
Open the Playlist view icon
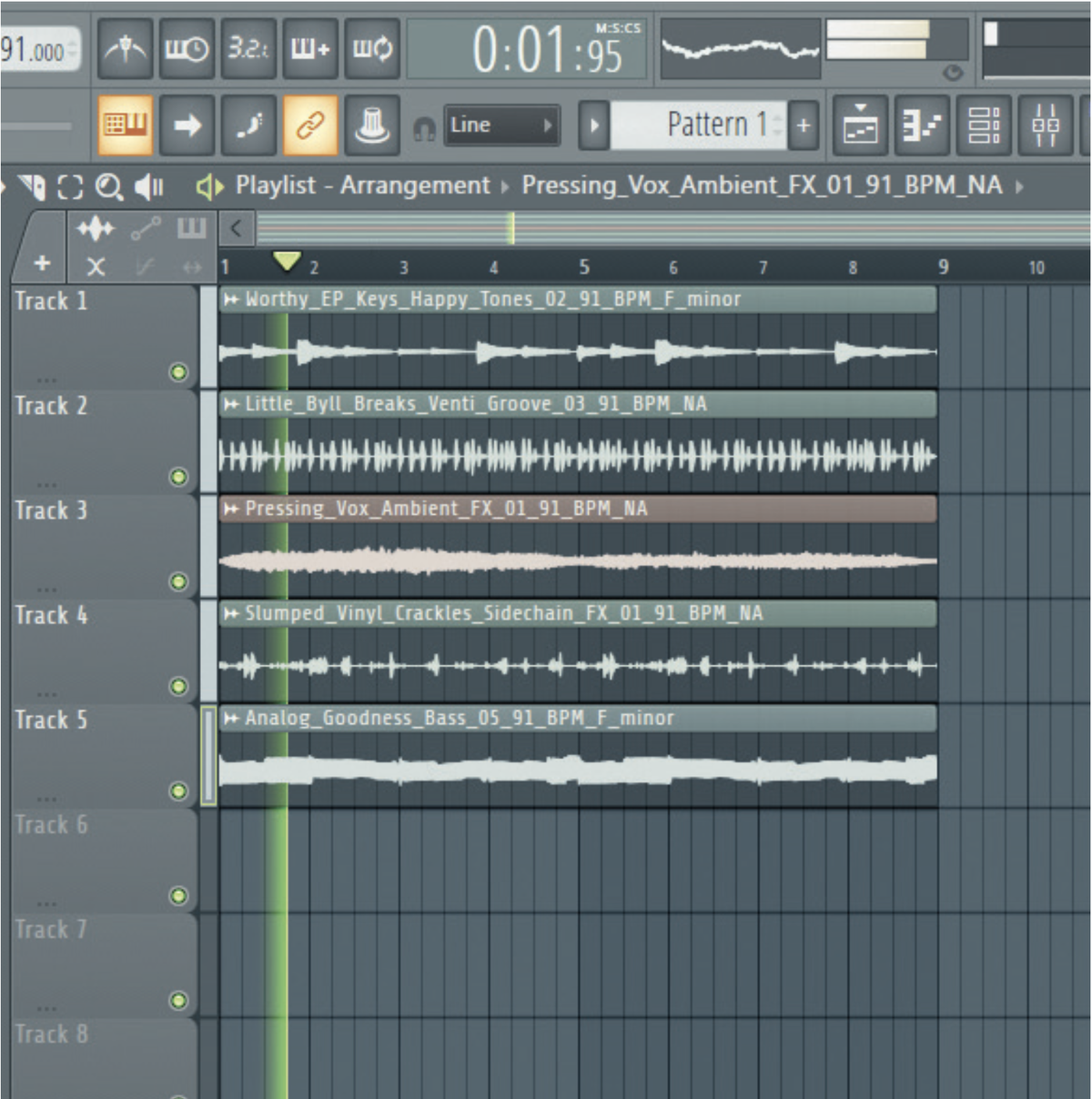pyautogui.click(x=860, y=125)
